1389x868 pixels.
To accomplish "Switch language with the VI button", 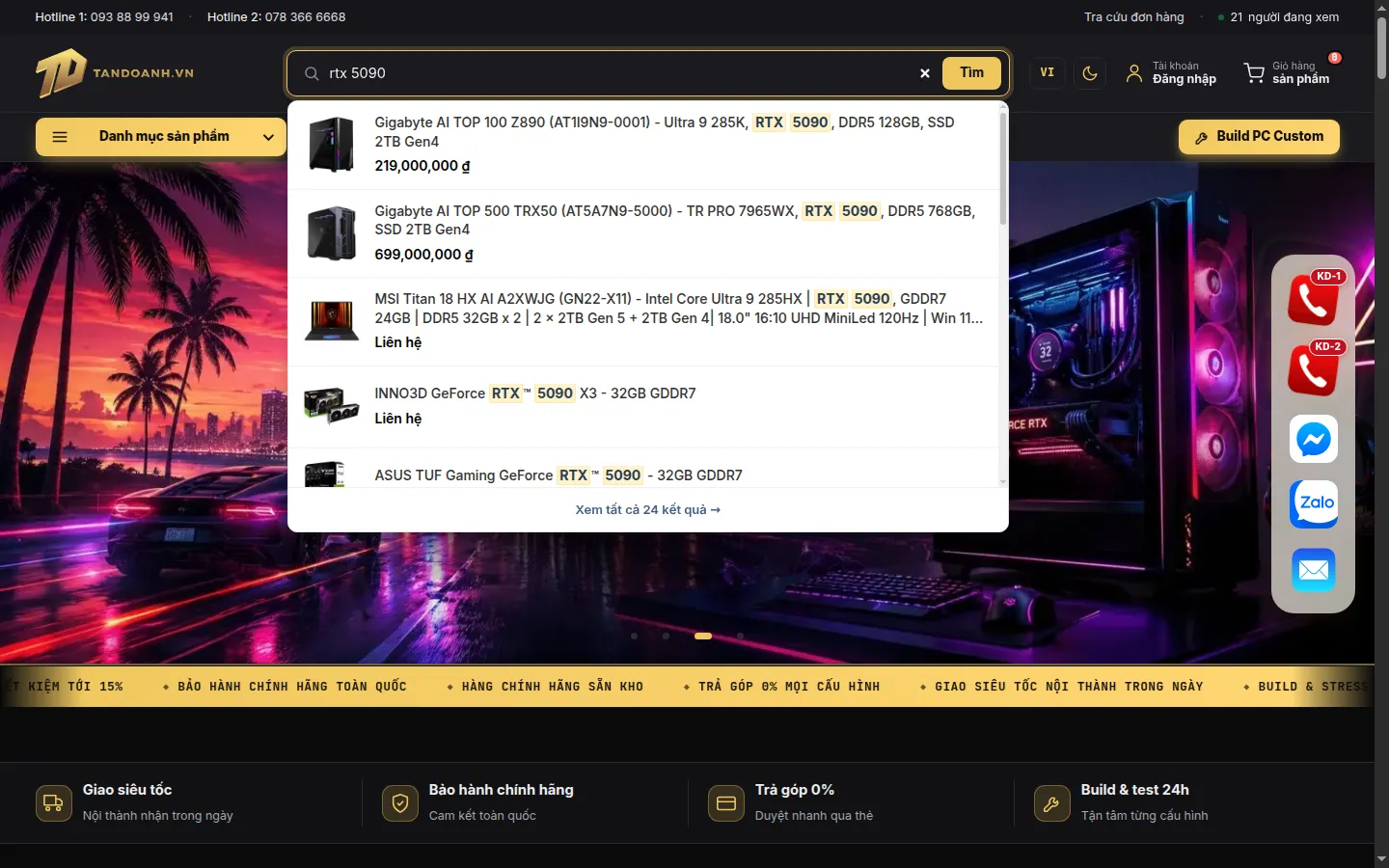I will tap(1048, 73).
